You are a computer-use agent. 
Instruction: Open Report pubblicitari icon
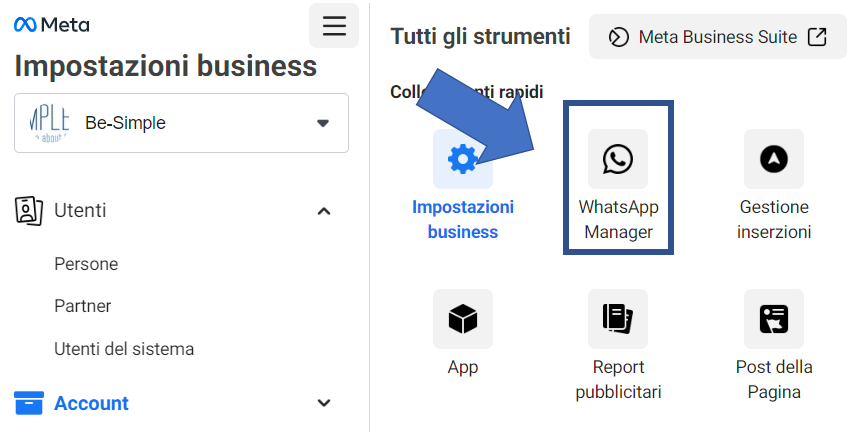(x=618, y=319)
